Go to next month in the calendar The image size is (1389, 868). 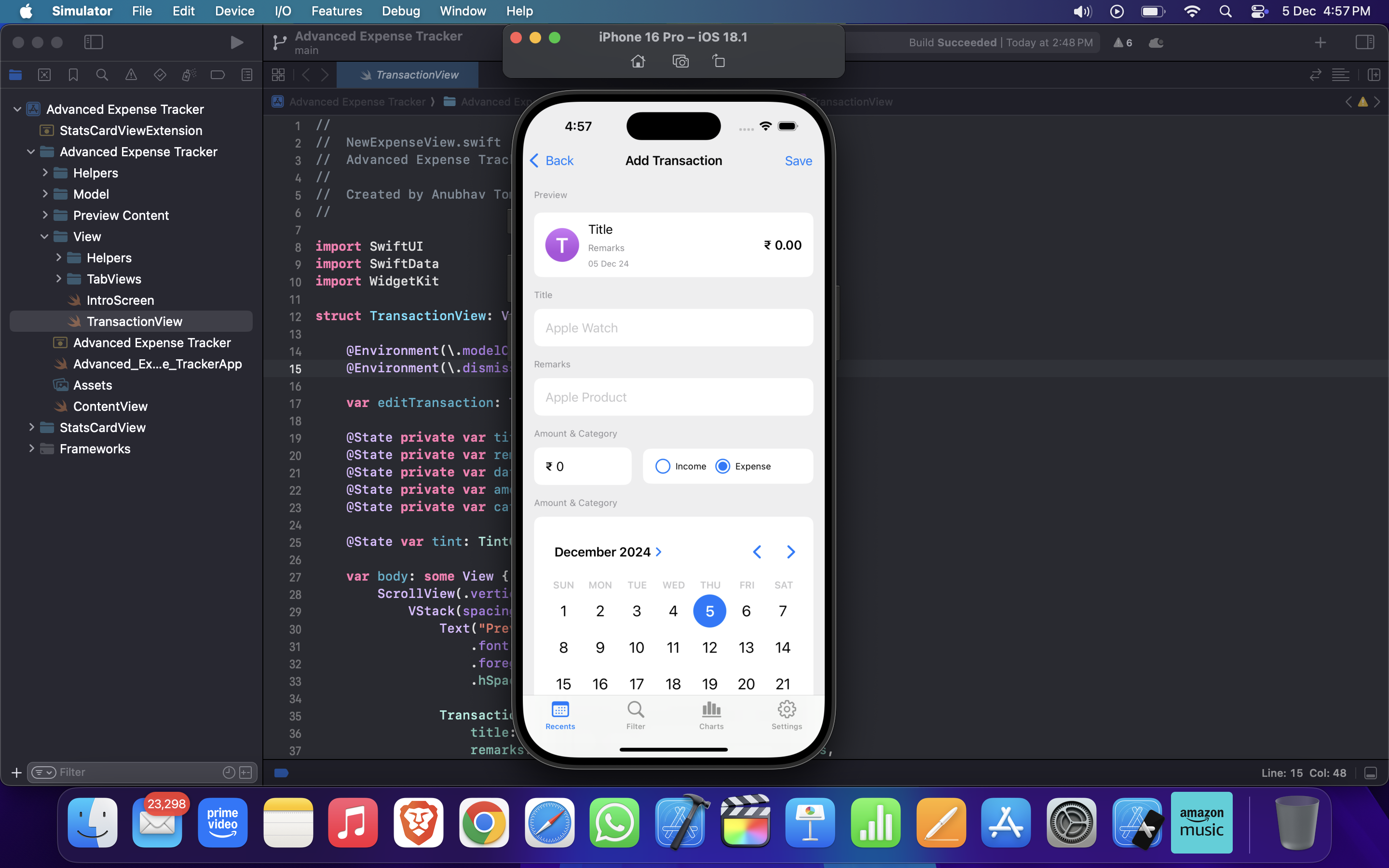(x=791, y=552)
